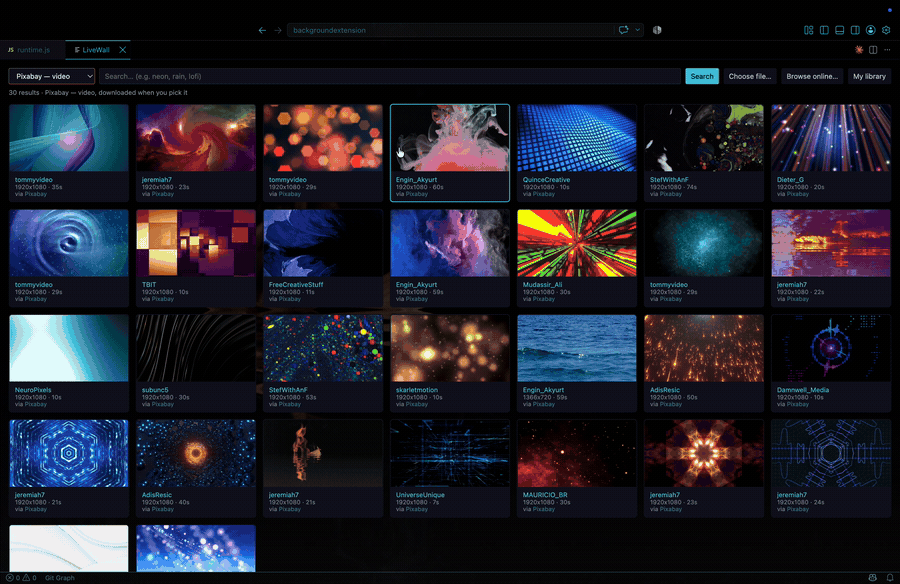
Task: Focus the wallpaper search input field
Action: (390, 76)
